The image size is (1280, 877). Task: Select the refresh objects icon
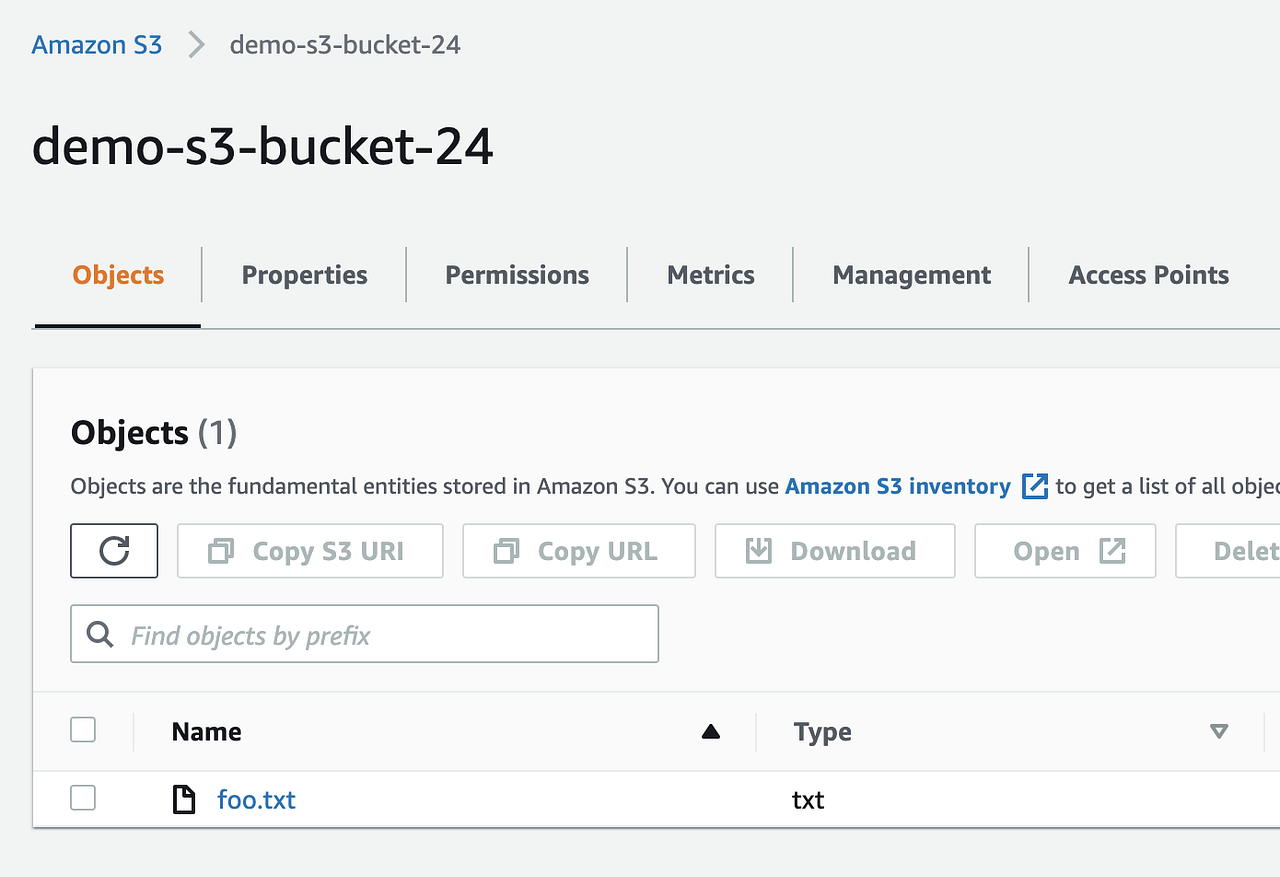click(x=113, y=550)
